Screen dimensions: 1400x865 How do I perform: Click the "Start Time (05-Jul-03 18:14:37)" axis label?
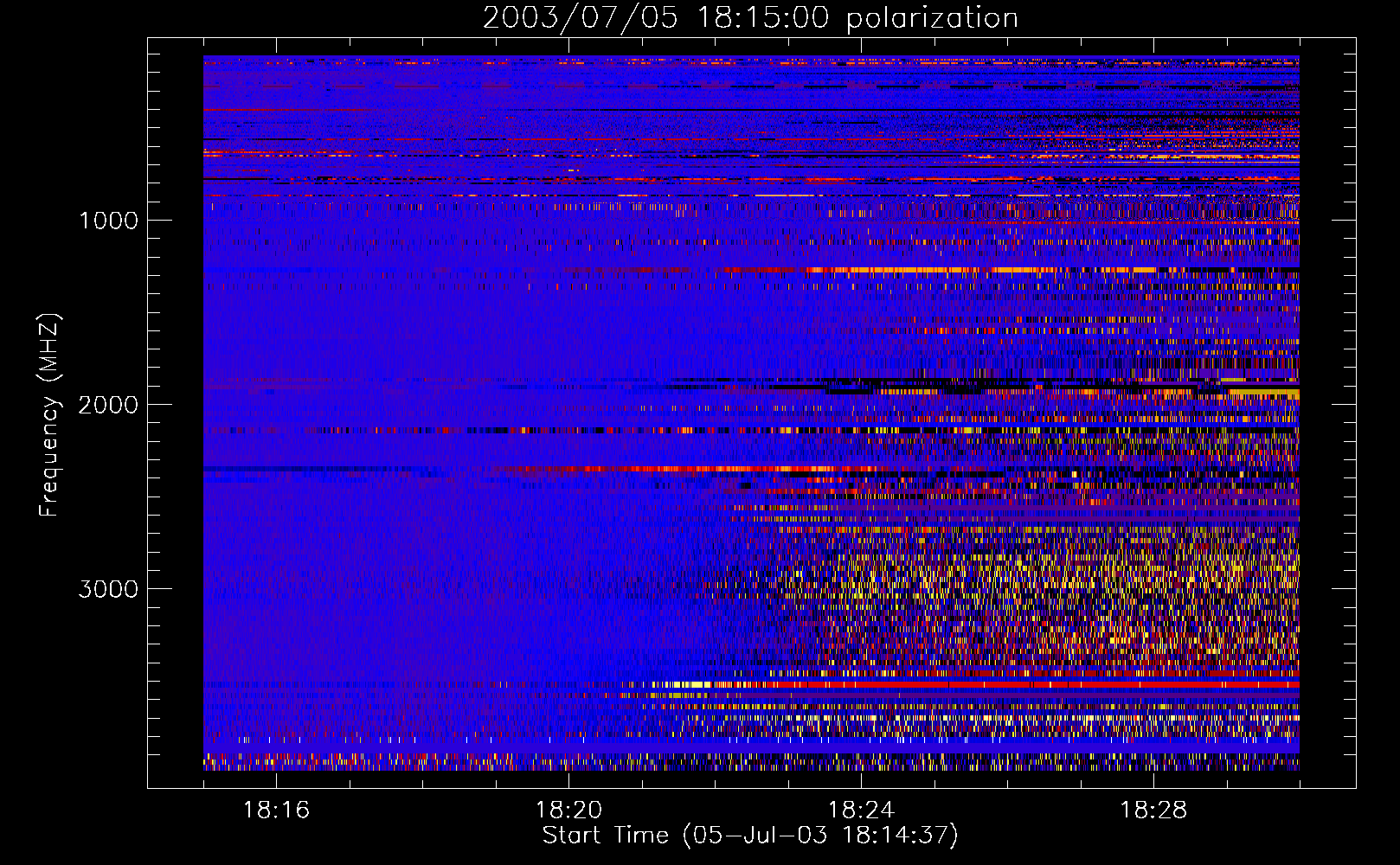750,836
